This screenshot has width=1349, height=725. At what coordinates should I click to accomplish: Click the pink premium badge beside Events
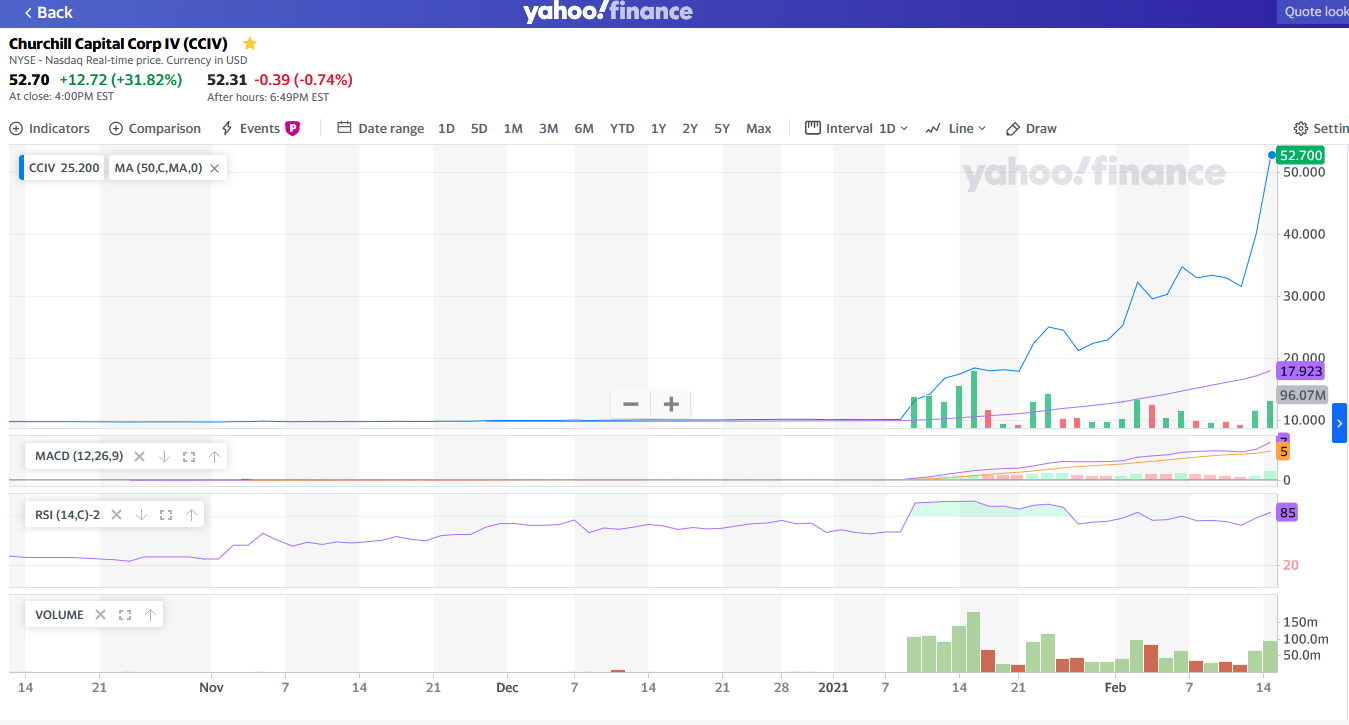[293, 128]
